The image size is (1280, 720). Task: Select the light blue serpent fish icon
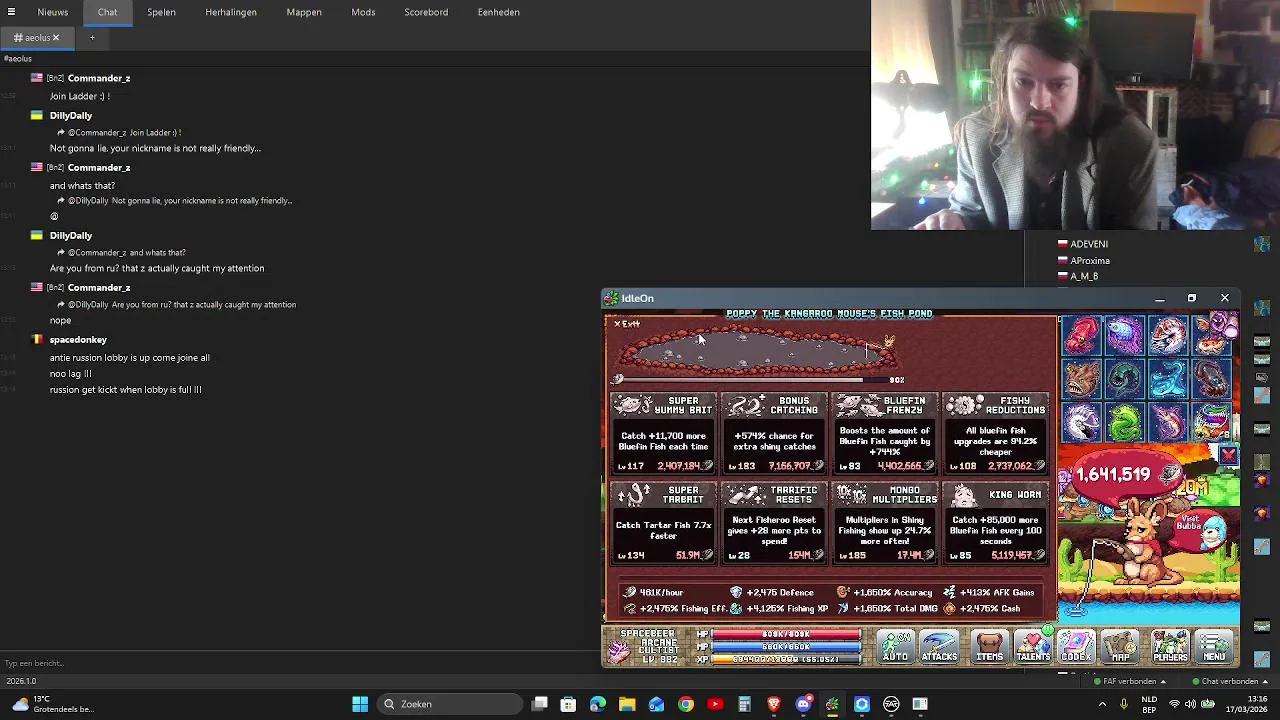pyautogui.click(x=1167, y=380)
